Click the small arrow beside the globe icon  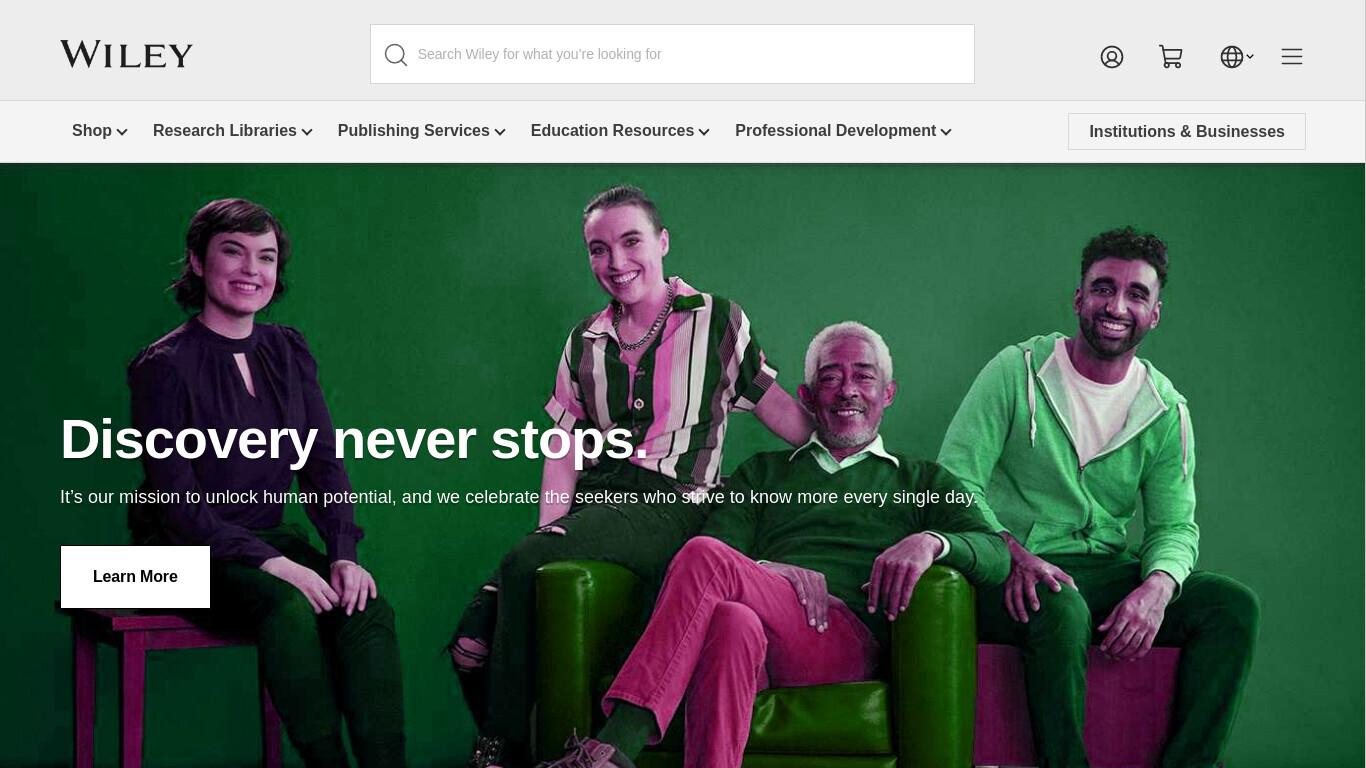tap(1250, 57)
